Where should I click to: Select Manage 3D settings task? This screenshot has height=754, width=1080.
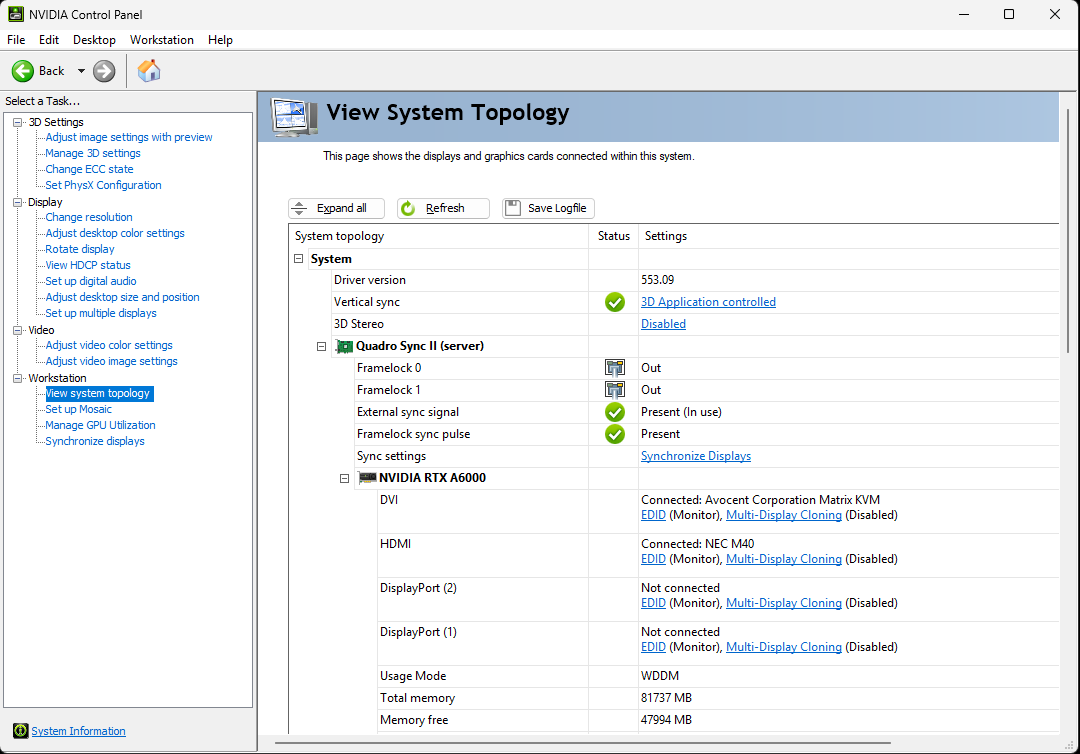(x=93, y=153)
